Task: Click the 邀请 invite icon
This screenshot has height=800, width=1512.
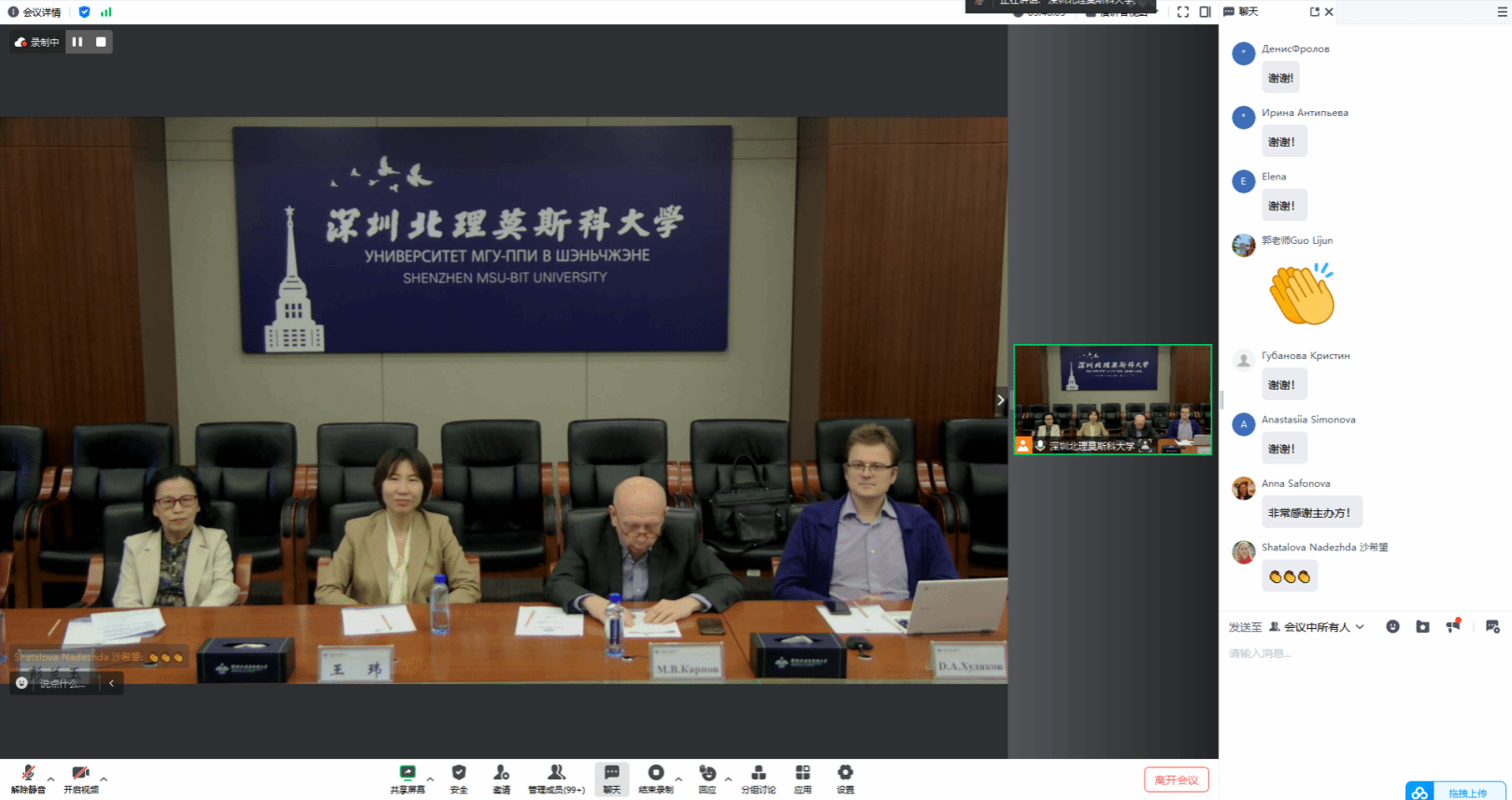Action: coord(502,779)
